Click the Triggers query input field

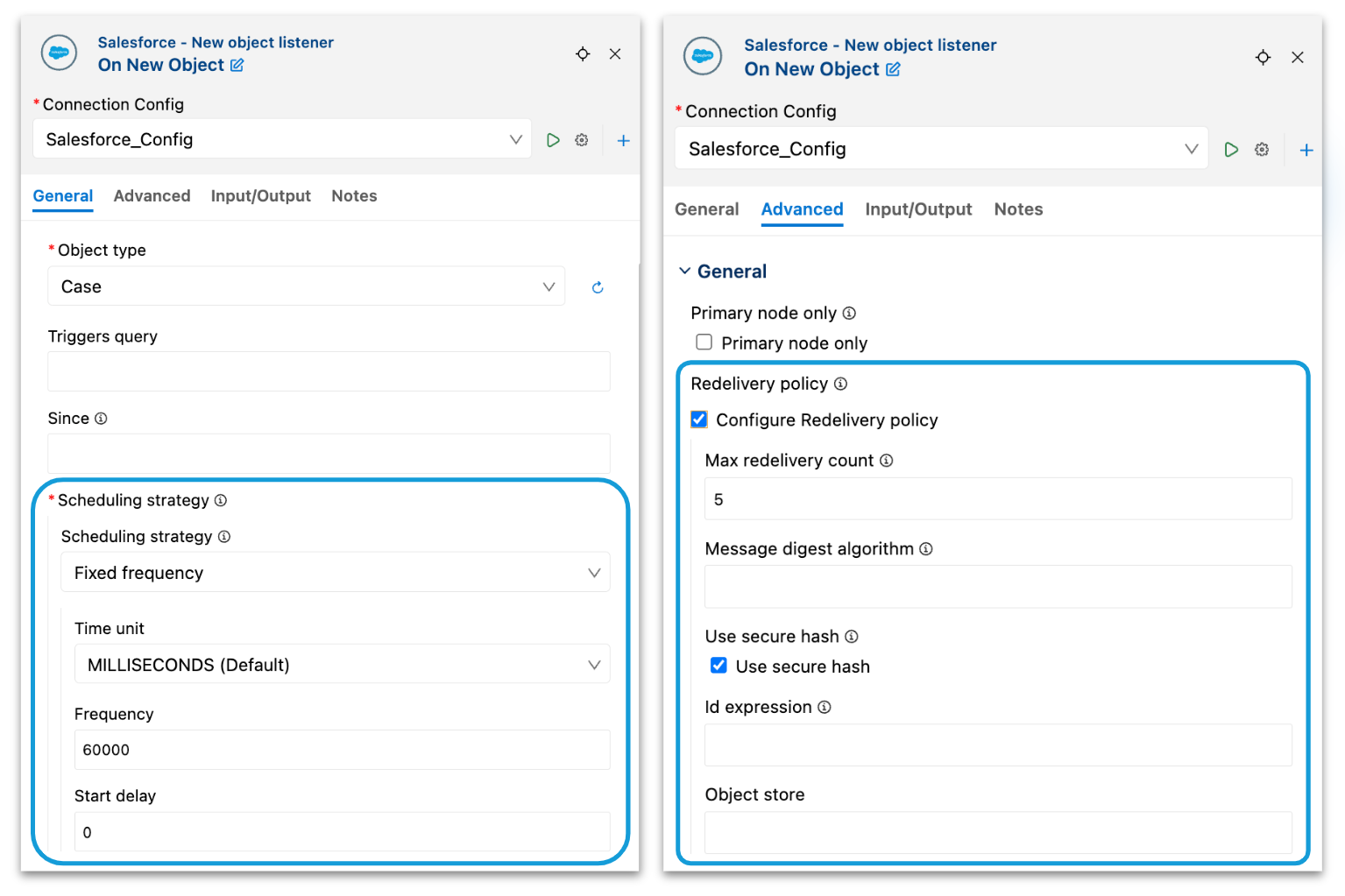[x=329, y=371]
